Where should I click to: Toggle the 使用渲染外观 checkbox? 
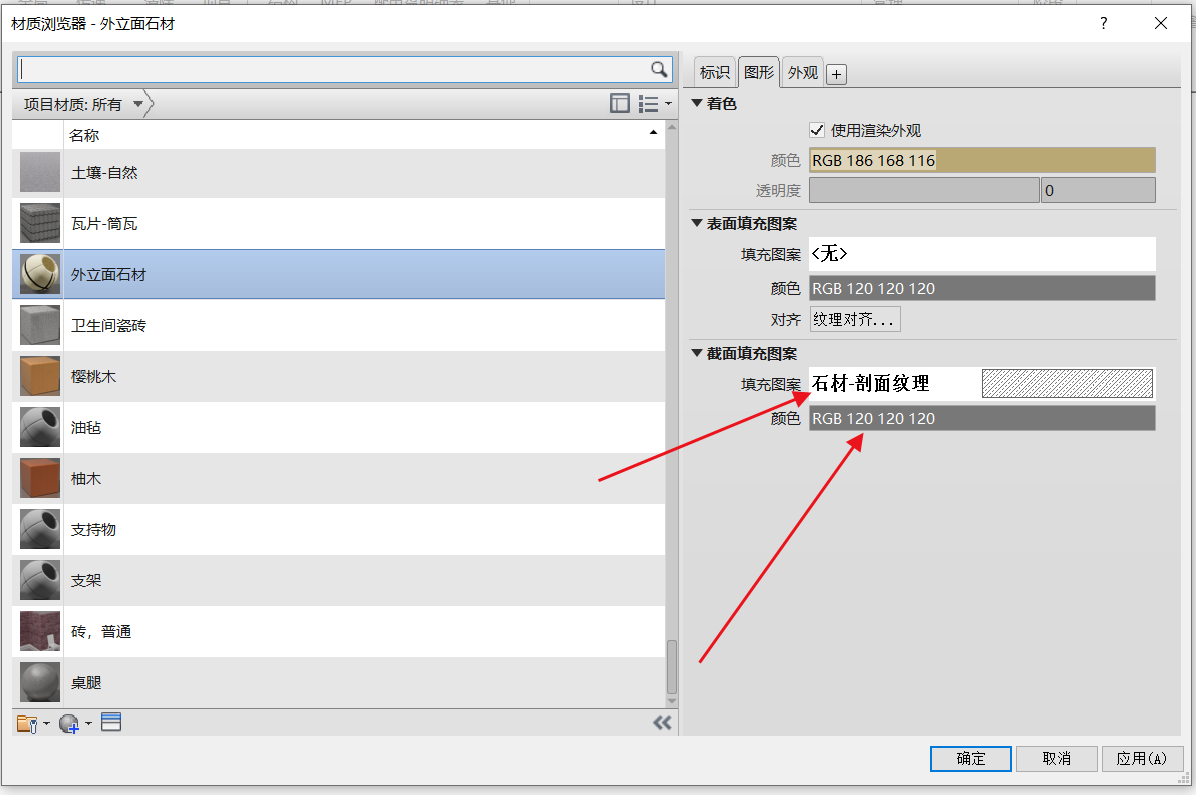817,130
